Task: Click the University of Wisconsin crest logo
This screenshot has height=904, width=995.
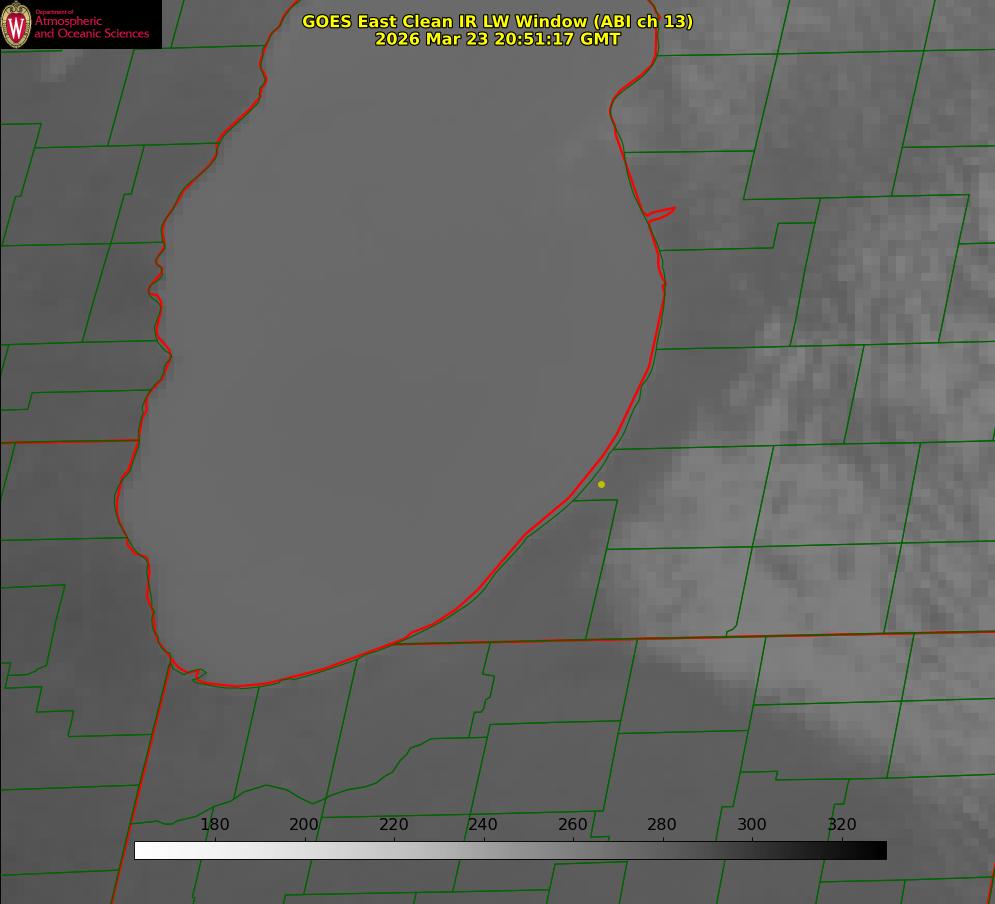Action: (17, 24)
